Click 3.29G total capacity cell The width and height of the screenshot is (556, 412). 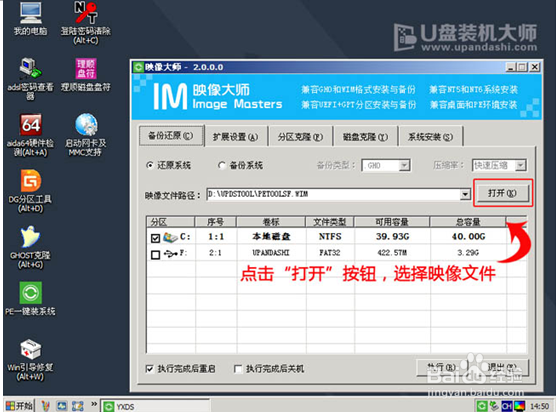468,253
